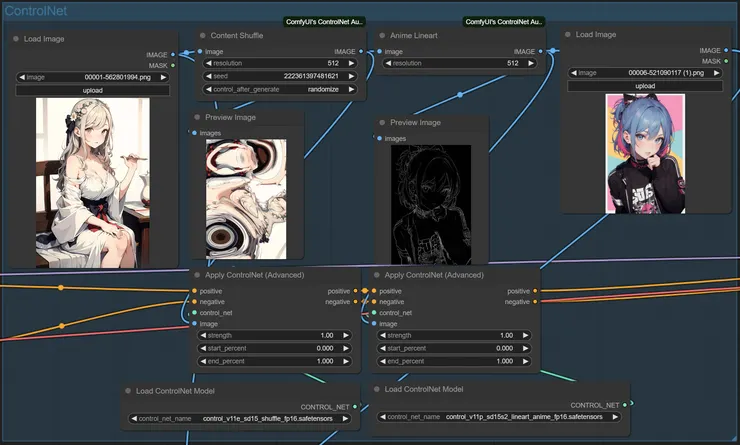
Task: Click the strength value field in the Apply ControlNet node above the lineart model loader
Action: [453, 335]
